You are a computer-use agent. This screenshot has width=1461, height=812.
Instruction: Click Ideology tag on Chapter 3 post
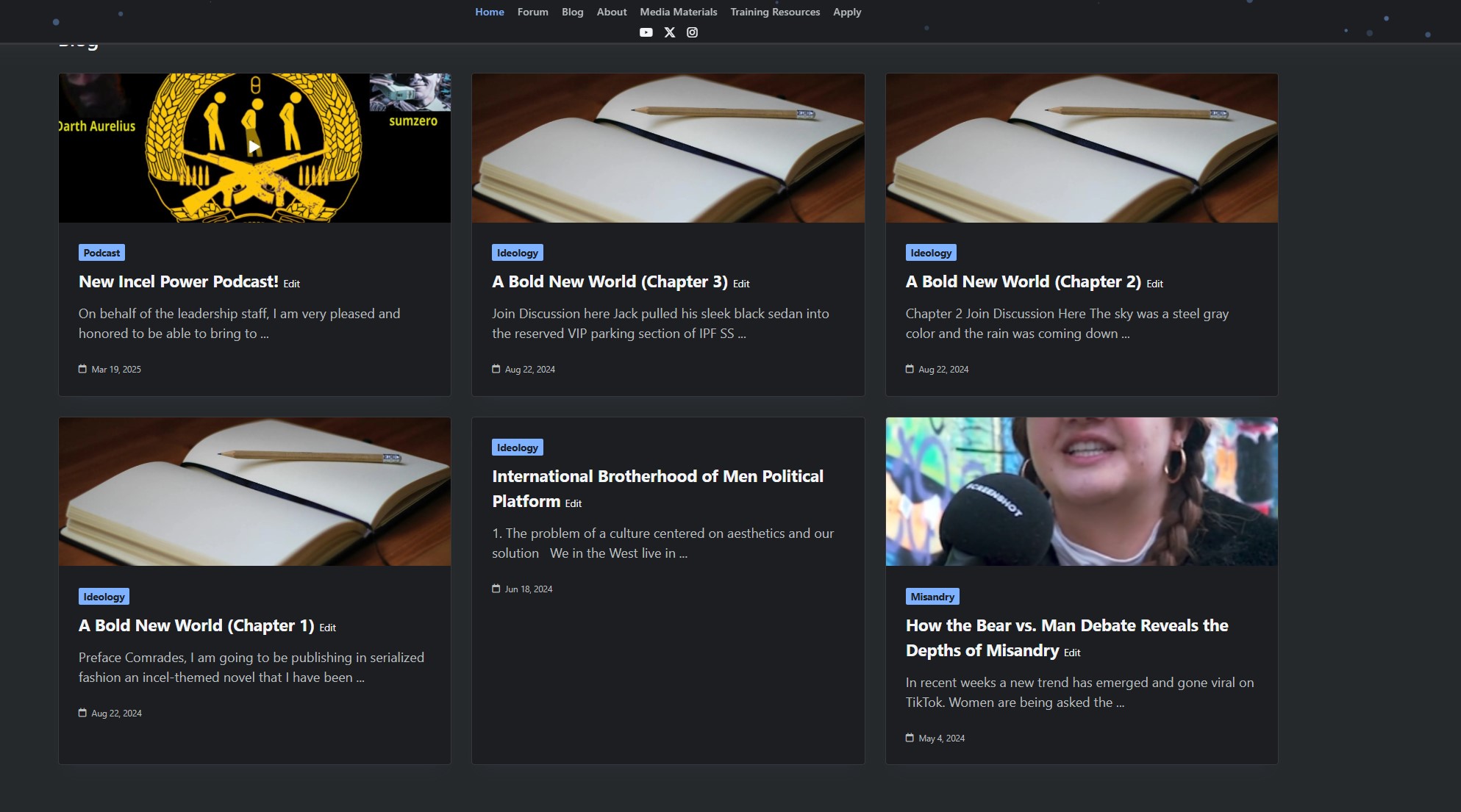click(x=517, y=253)
